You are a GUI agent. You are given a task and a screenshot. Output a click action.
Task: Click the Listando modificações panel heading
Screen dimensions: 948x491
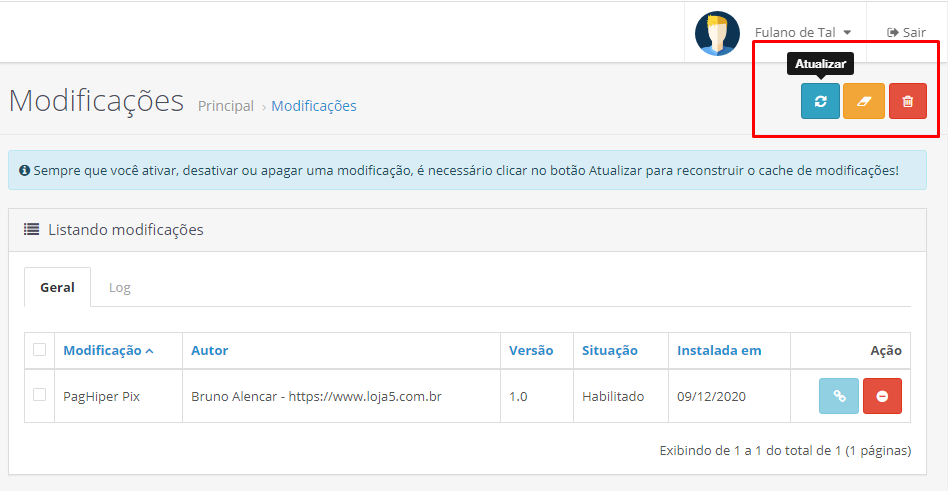(x=126, y=230)
